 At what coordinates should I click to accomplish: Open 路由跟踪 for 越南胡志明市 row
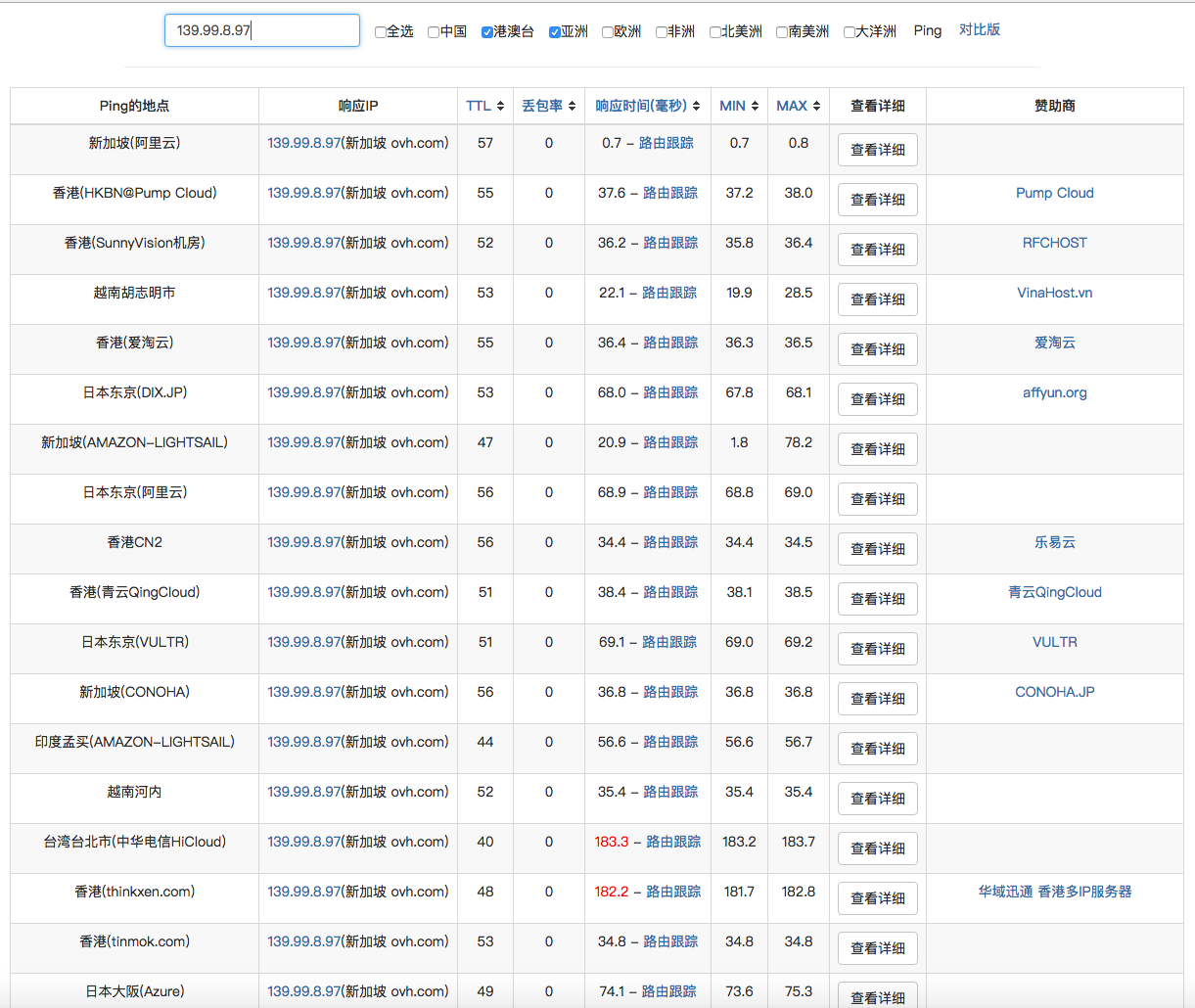click(669, 293)
